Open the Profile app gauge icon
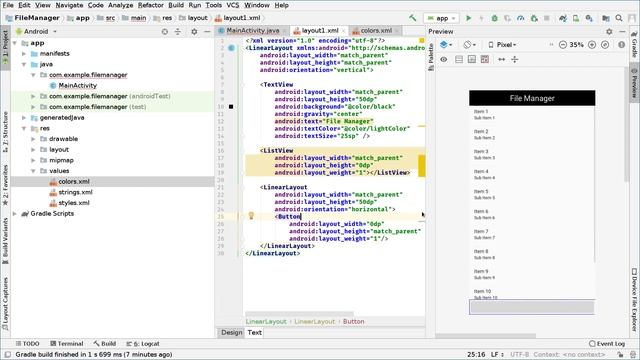 pyautogui.click(x=520, y=18)
